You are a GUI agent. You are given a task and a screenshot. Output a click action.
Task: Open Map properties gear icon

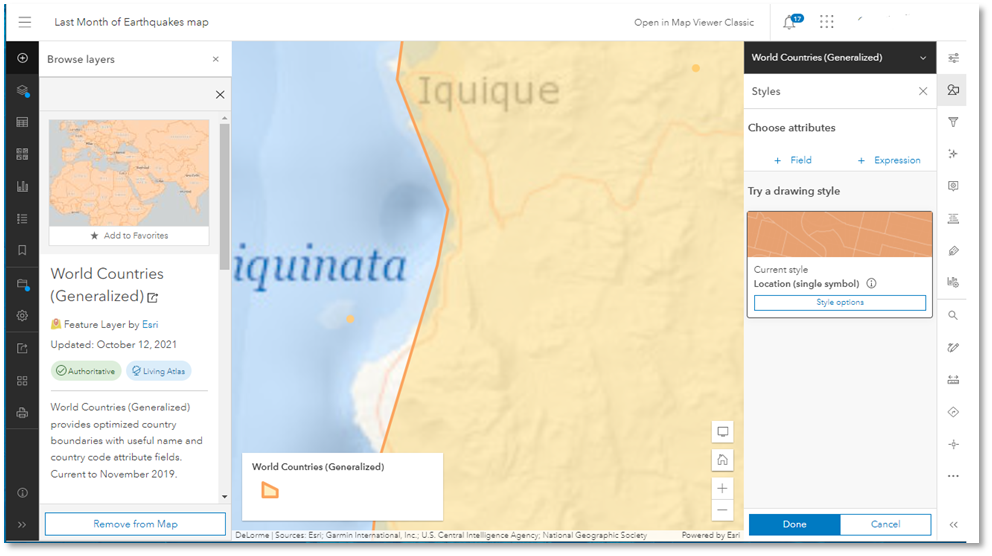click(x=22, y=316)
